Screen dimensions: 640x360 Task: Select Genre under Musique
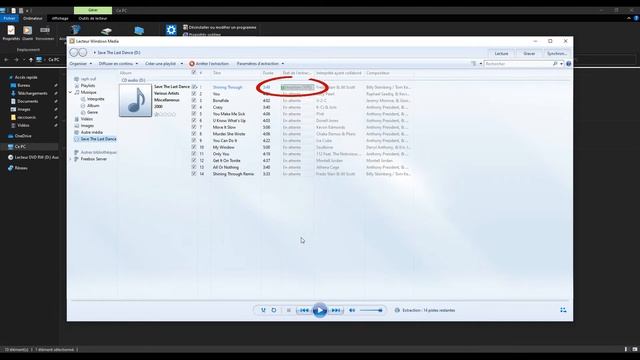(x=92, y=112)
